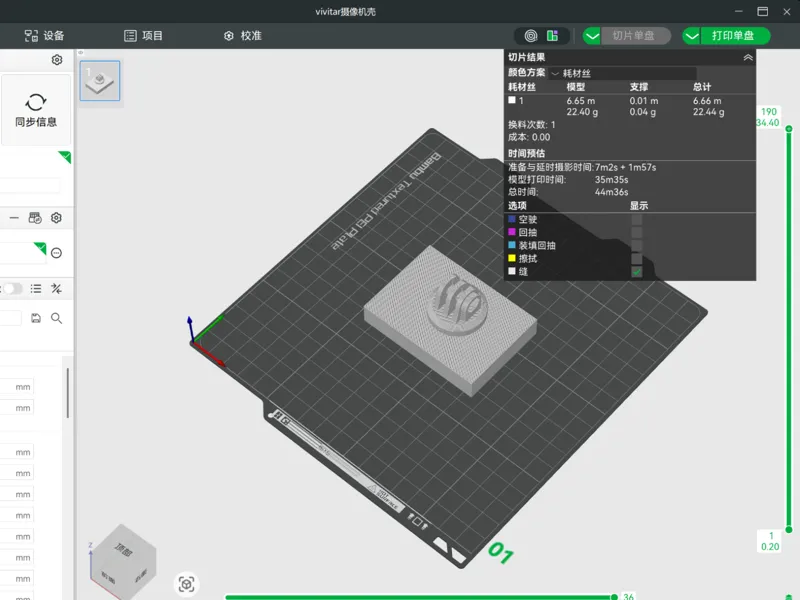The height and width of the screenshot is (600, 800).
Task: Click the 设备 tab icon
Action: pos(31,36)
